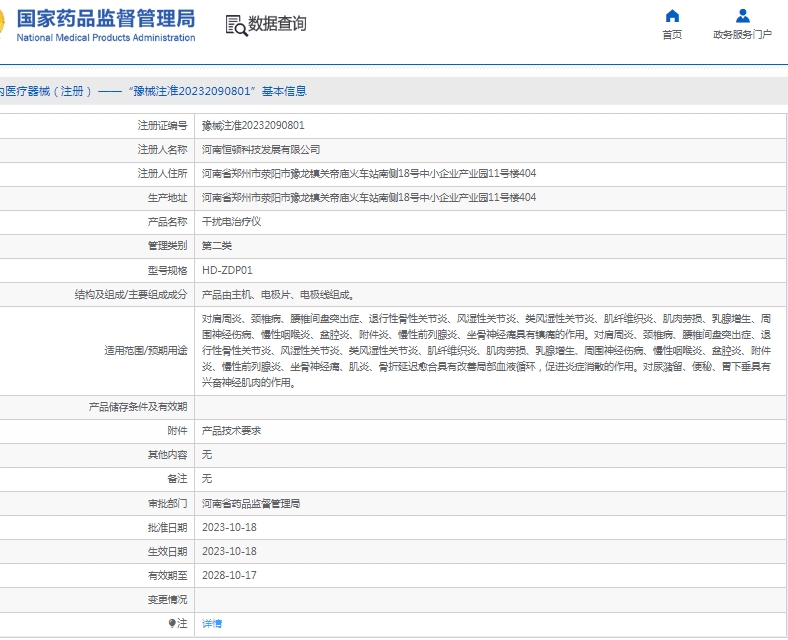Open the 政务服务门户 user icon
The width and height of the screenshot is (788, 640).
click(x=743, y=16)
